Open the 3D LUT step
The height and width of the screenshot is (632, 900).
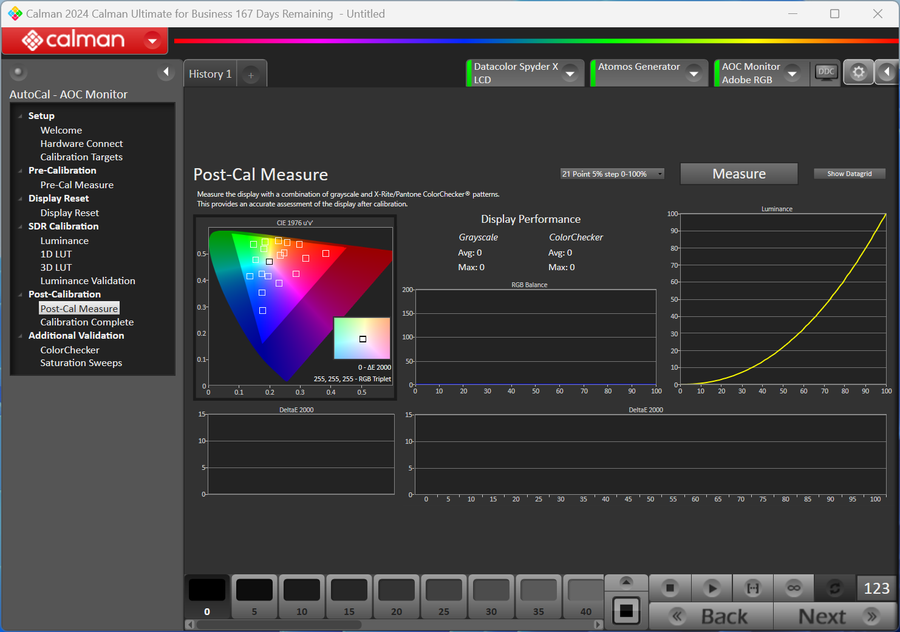click(56, 267)
